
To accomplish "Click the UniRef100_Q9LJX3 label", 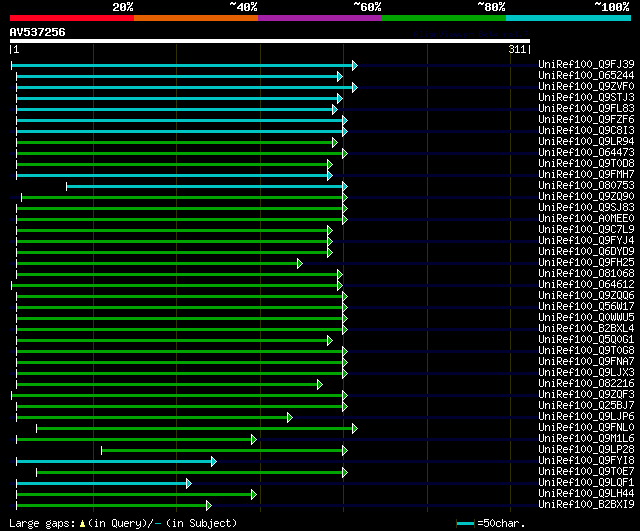I will [586, 373].
